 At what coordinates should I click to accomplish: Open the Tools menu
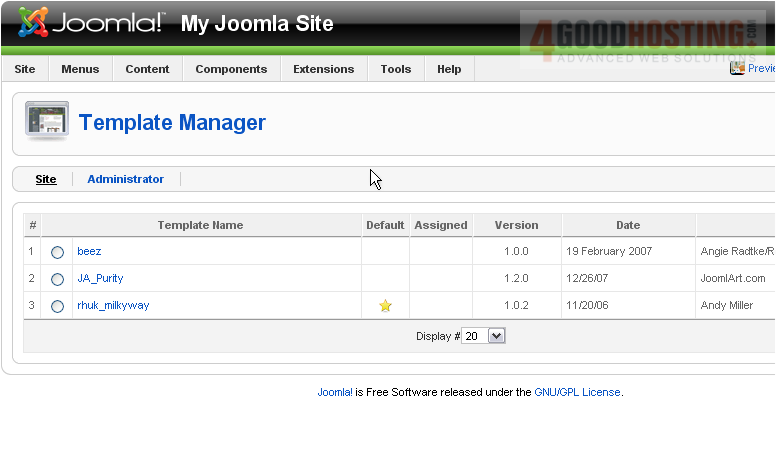[x=396, y=69]
